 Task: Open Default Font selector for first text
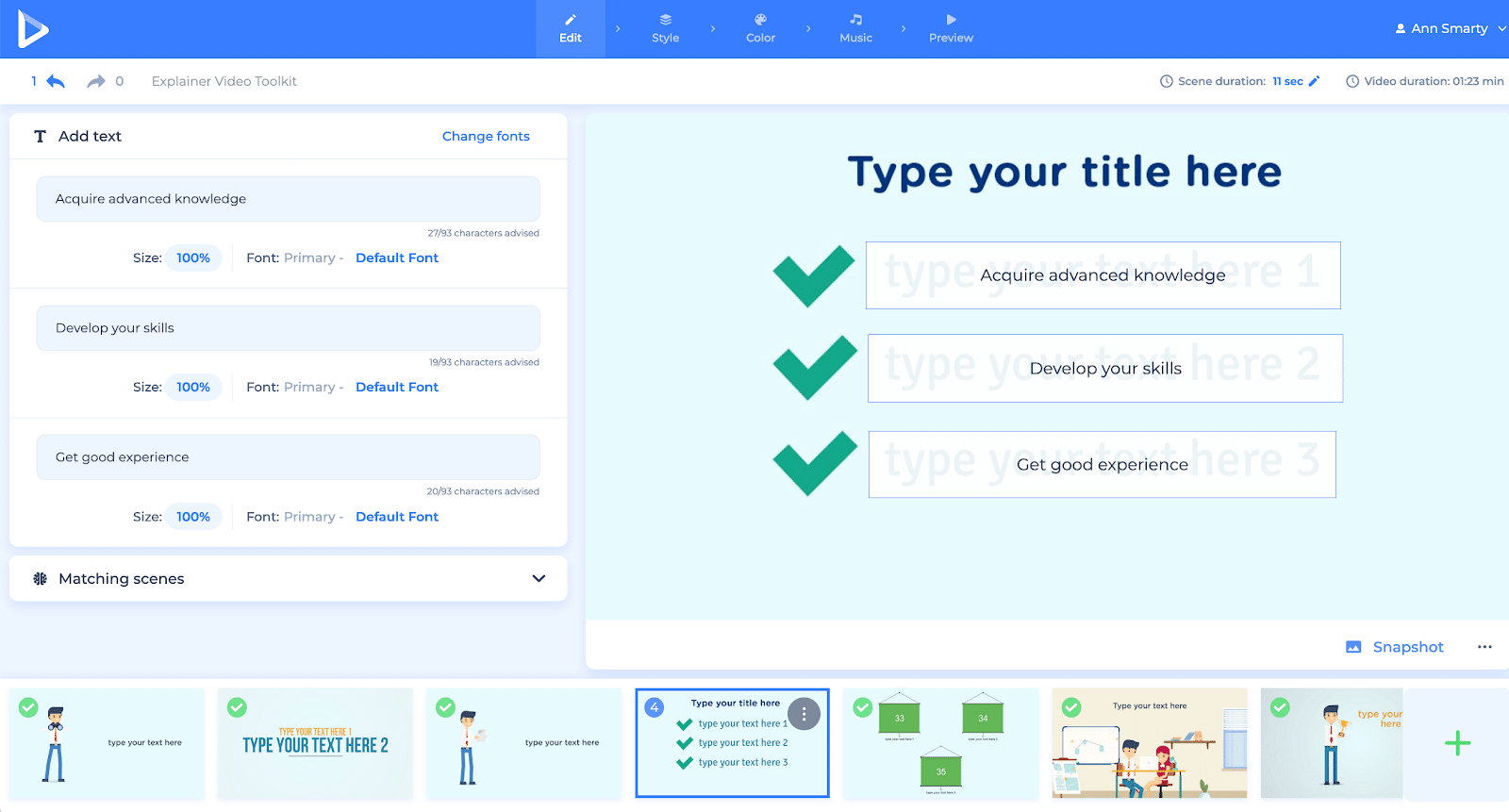point(396,257)
